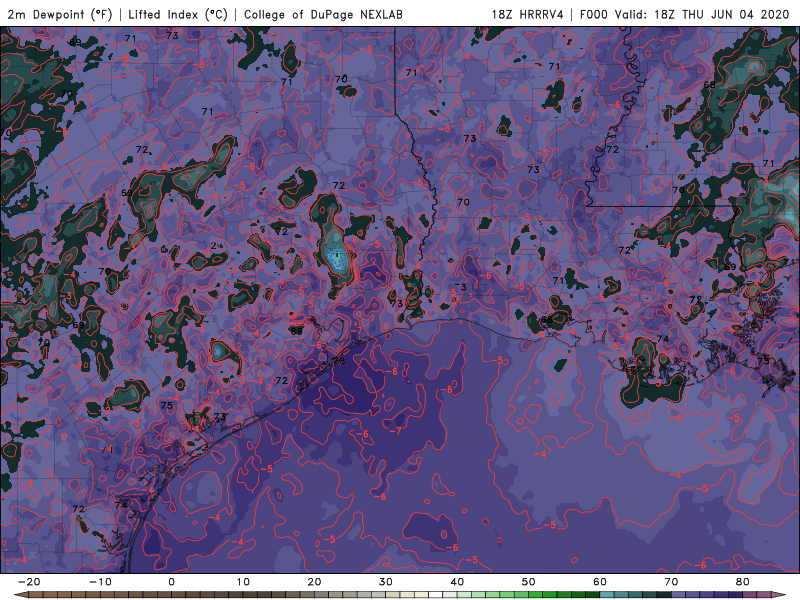Click the 'Lifted Index (°C)' title text

(x=178, y=14)
